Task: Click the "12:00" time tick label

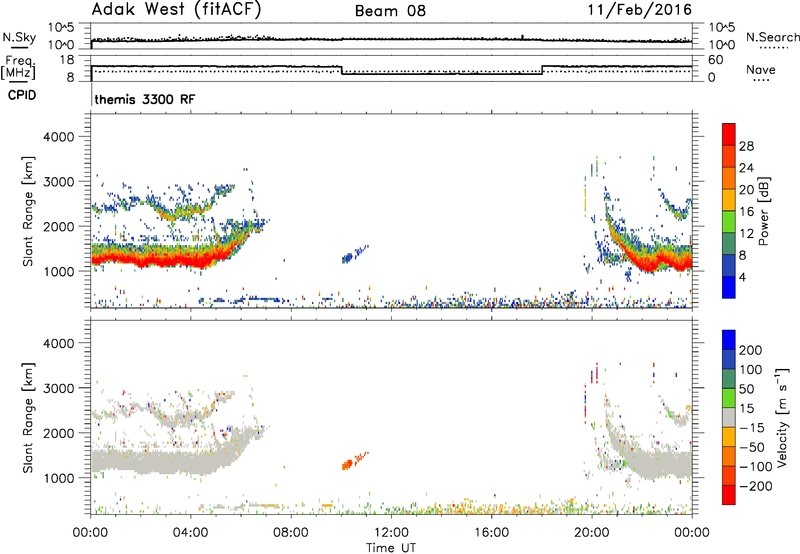Action: tap(391, 533)
